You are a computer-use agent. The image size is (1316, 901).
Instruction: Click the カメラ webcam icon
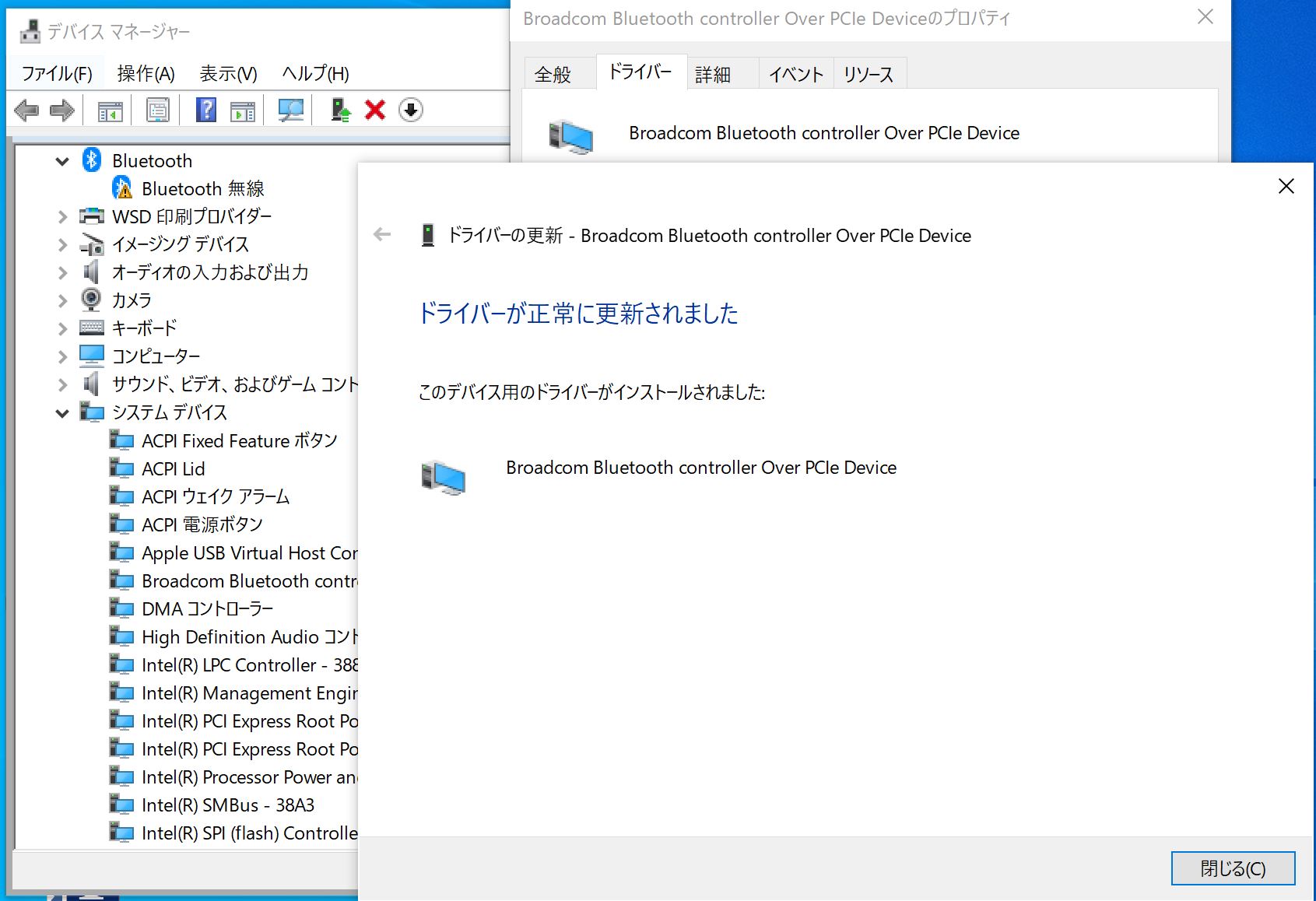[92, 300]
